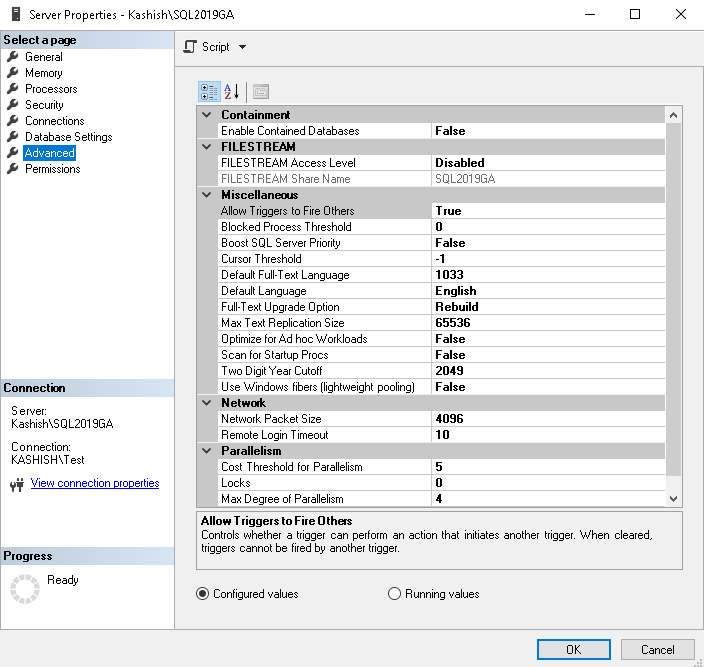Click the wrench icon beside General
The image size is (704, 667).
point(13,57)
